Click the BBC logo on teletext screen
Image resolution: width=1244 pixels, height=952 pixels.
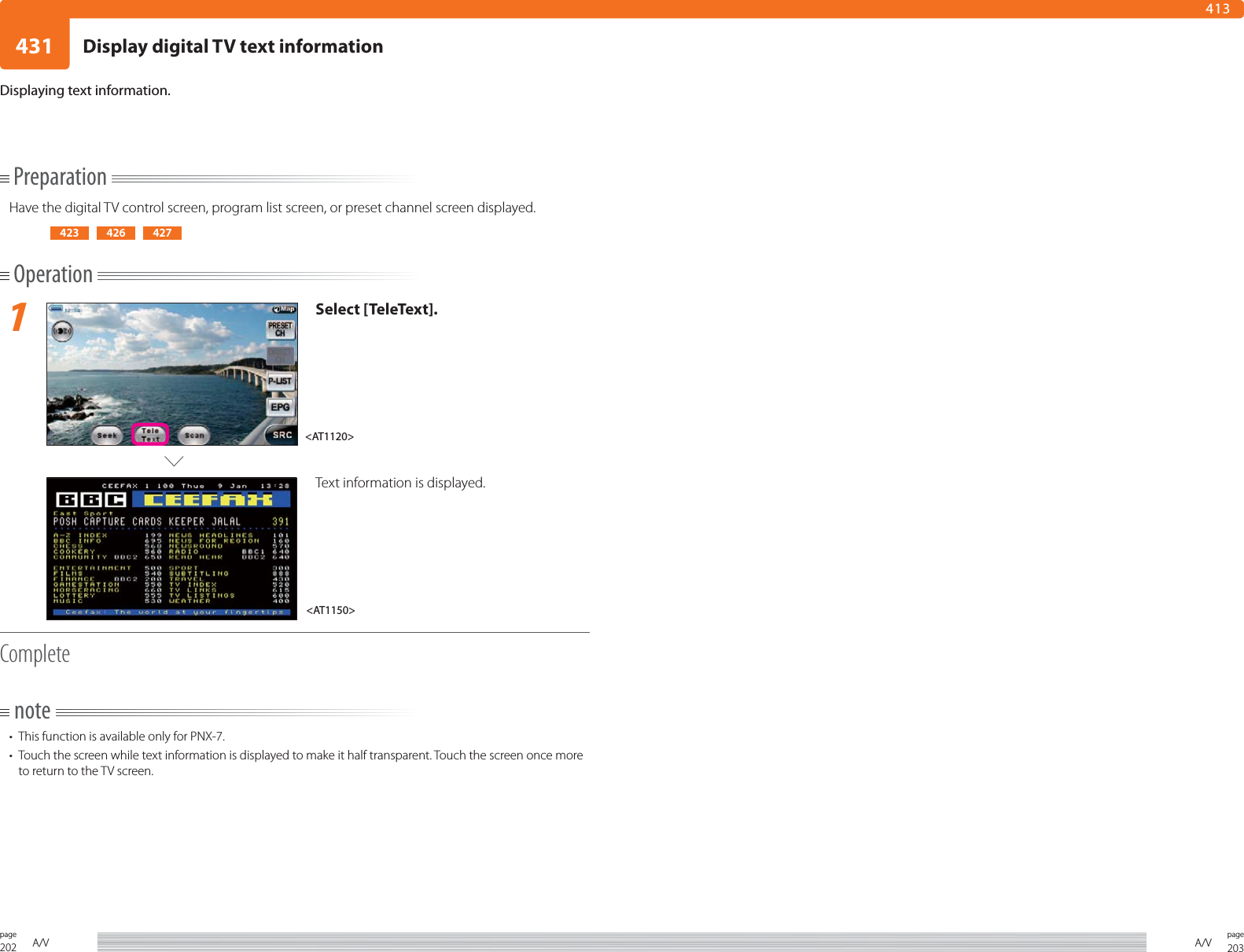[91, 500]
